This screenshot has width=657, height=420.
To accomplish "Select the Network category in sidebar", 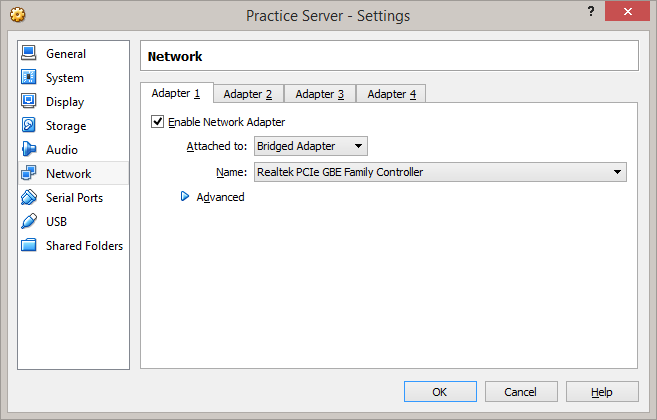I will click(x=68, y=173).
